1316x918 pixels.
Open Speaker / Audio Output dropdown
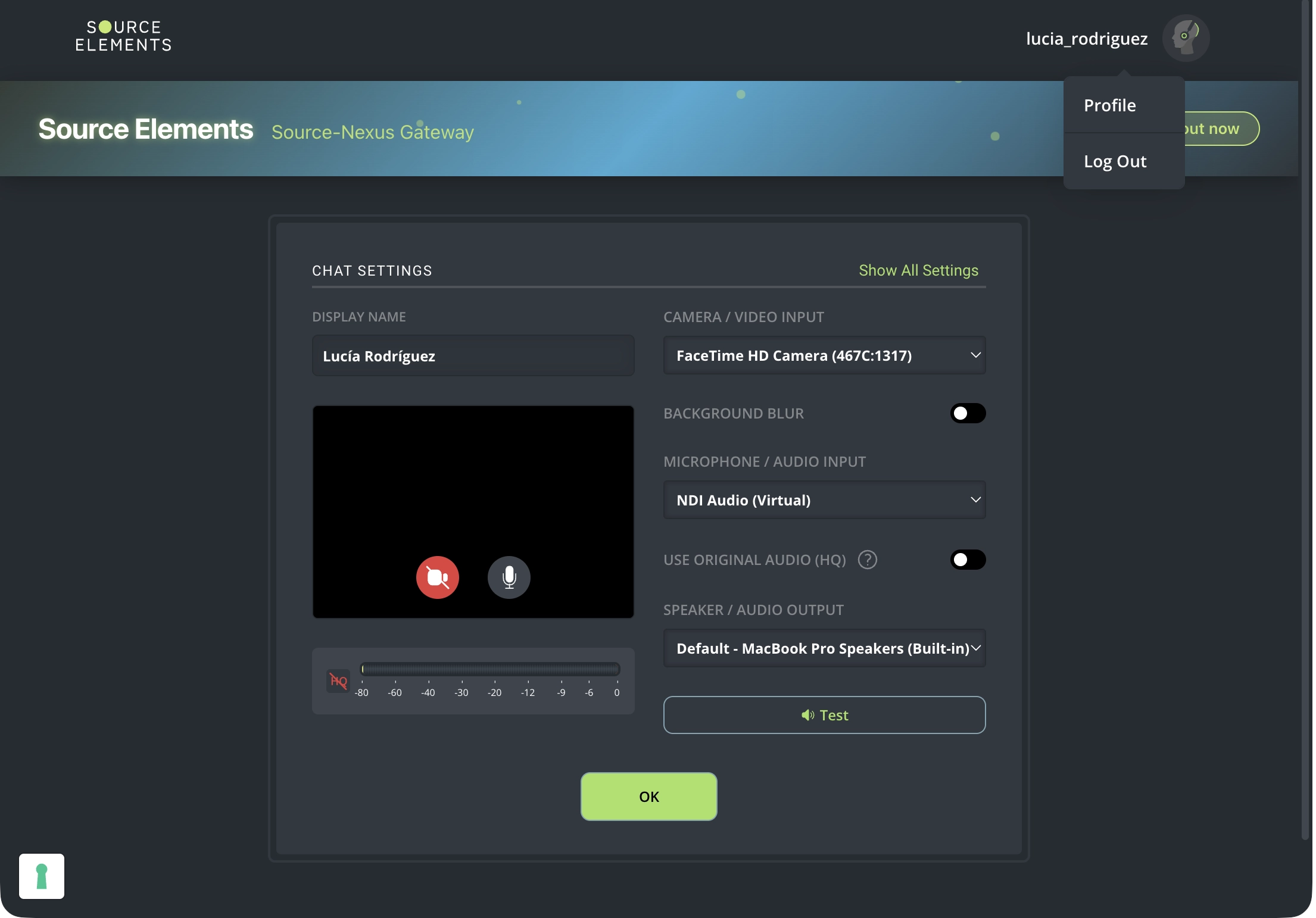[825, 648]
